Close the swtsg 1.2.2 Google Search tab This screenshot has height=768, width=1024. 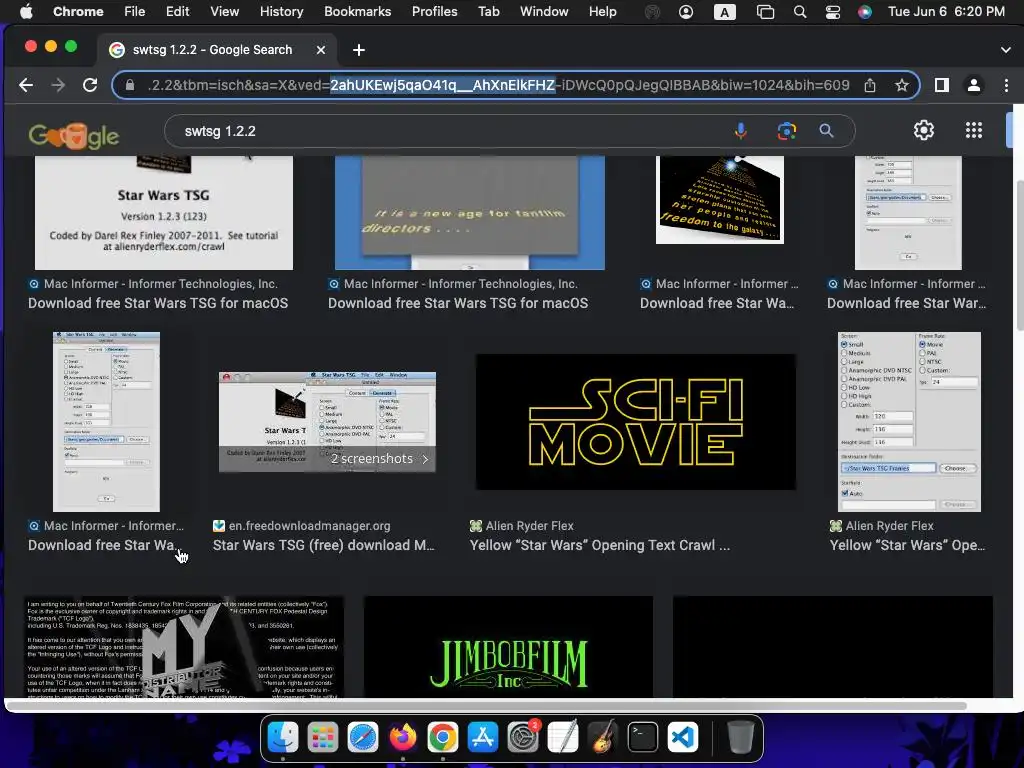[321, 50]
